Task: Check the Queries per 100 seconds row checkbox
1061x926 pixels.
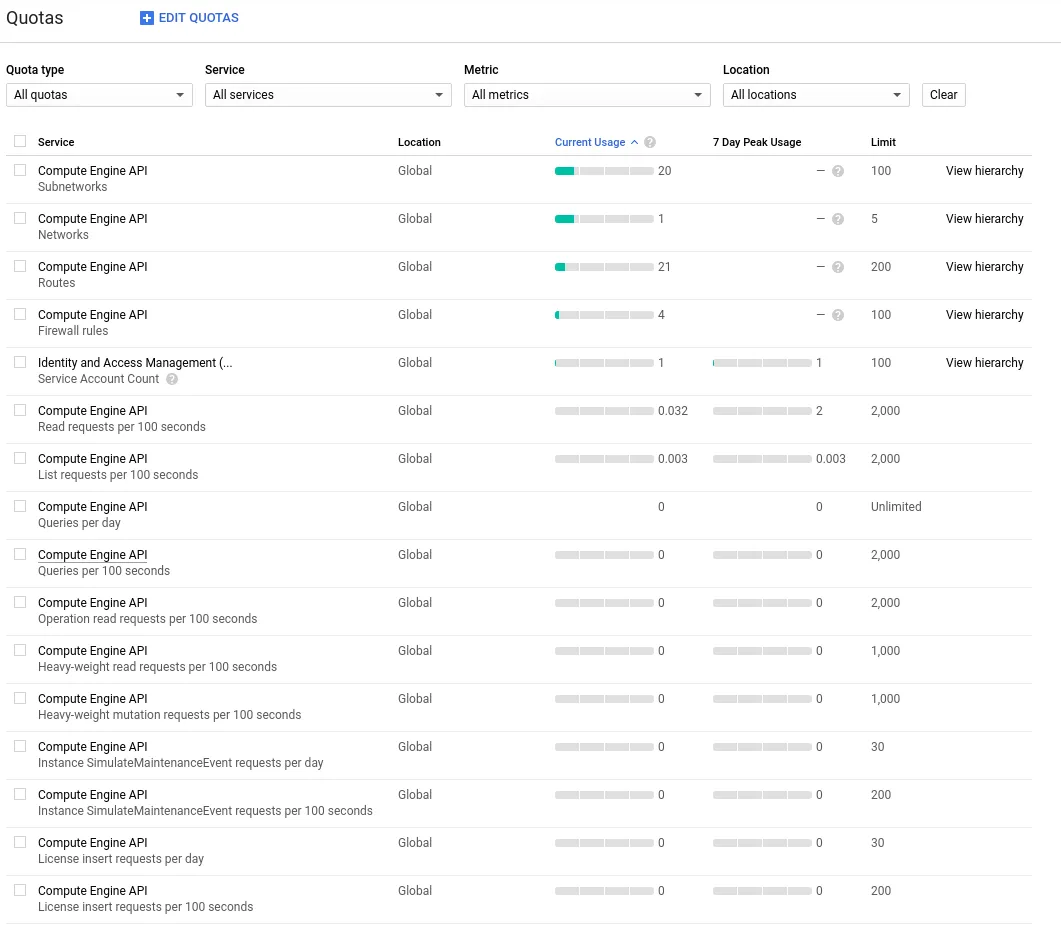Action: (x=20, y=555)
